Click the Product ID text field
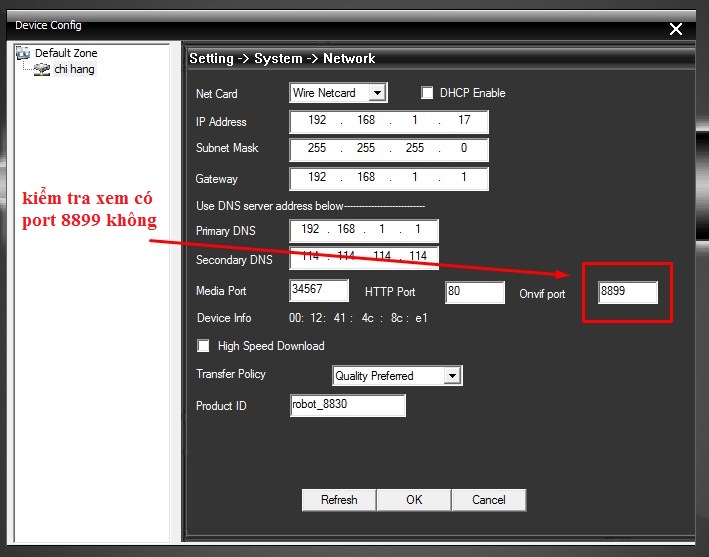The height and width of the screenshot is (557, 709). (347, 405)
